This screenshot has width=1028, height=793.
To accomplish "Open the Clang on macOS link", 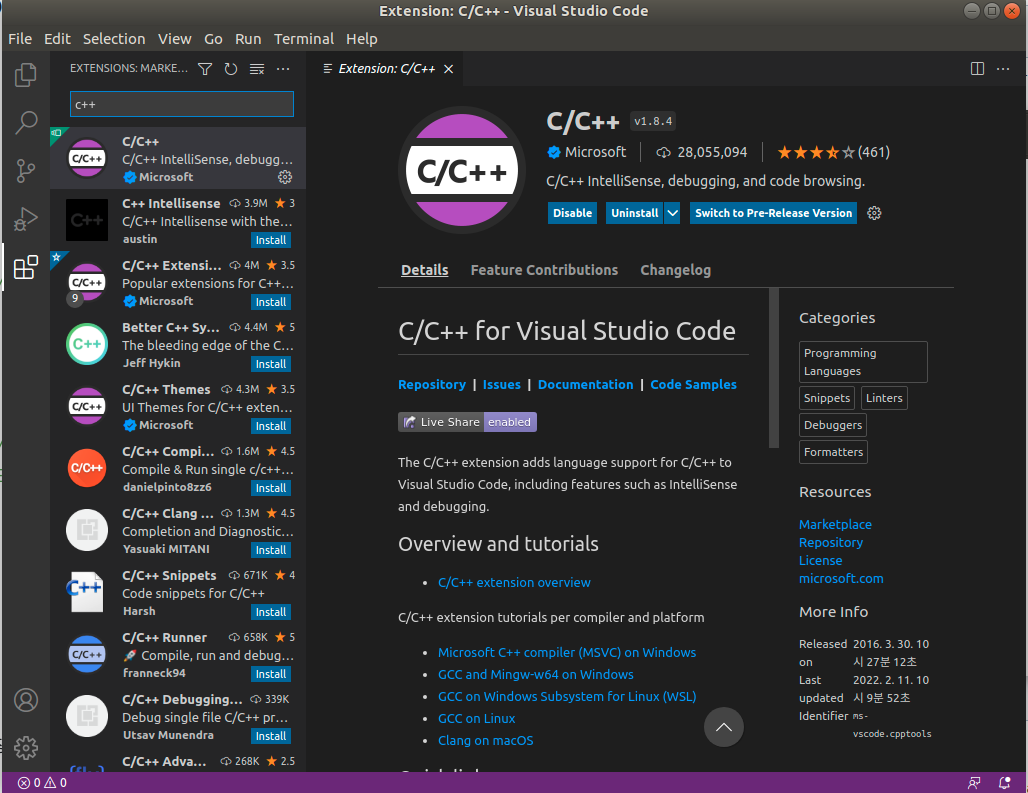I will click(485, 741).
